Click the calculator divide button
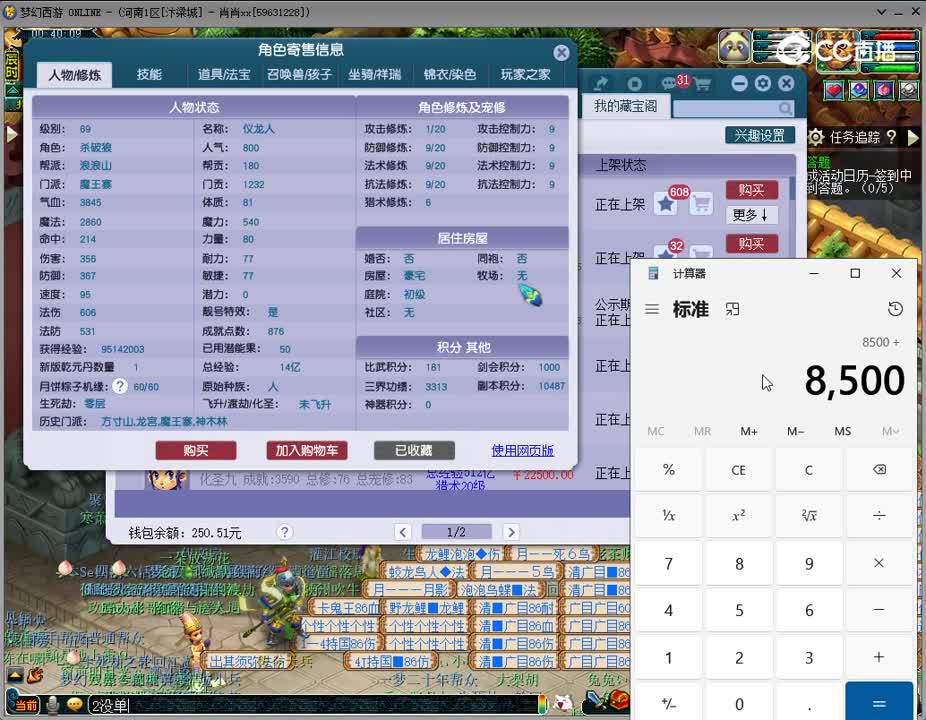The width and height of the screenshot is (926, 720). click(879, 516)
